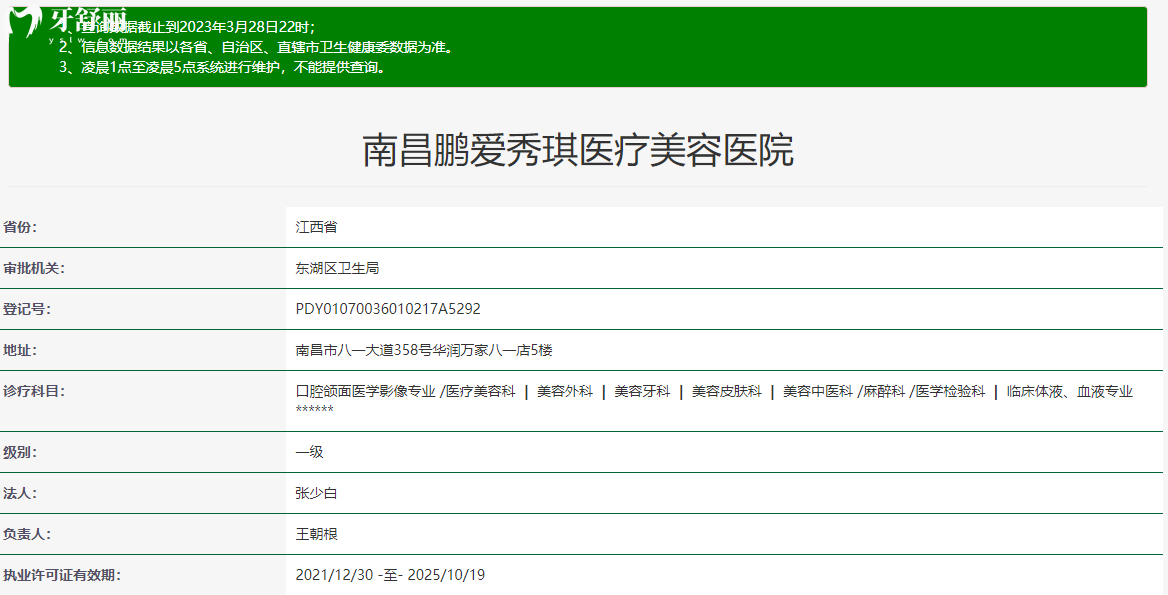1168x595 pixels.
Task: Click the 美容外科 department entry
Action: pyautogui.click(x=565, y=392)
